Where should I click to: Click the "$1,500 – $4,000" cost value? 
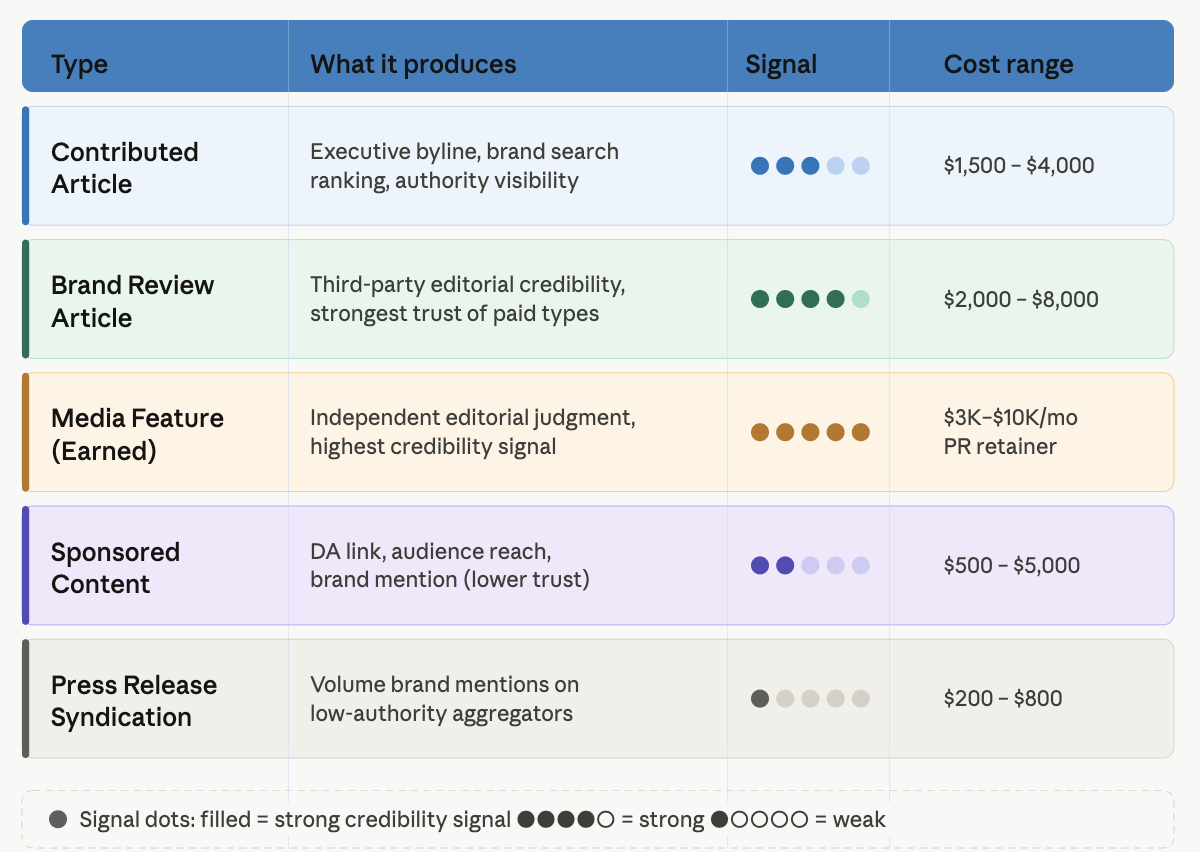tap(1019, 166)
